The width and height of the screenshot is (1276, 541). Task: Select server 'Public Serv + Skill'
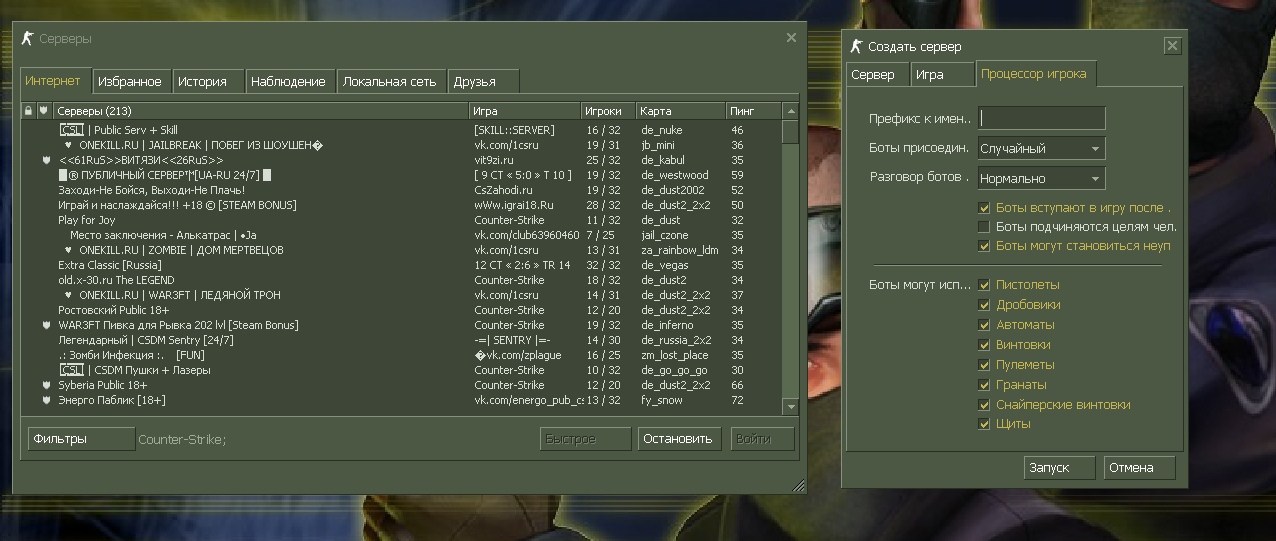[401, 130]
